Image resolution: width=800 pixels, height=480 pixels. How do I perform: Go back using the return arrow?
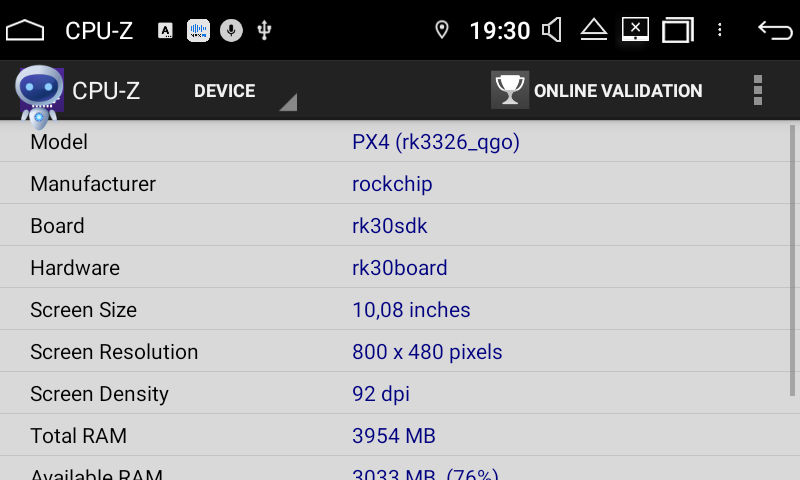click(775, 30)
